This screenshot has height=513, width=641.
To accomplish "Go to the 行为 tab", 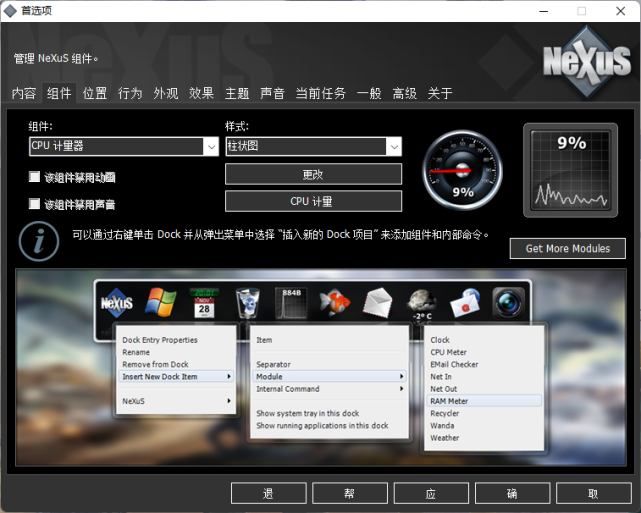I will pyautogui.click(x=130, y=93).
